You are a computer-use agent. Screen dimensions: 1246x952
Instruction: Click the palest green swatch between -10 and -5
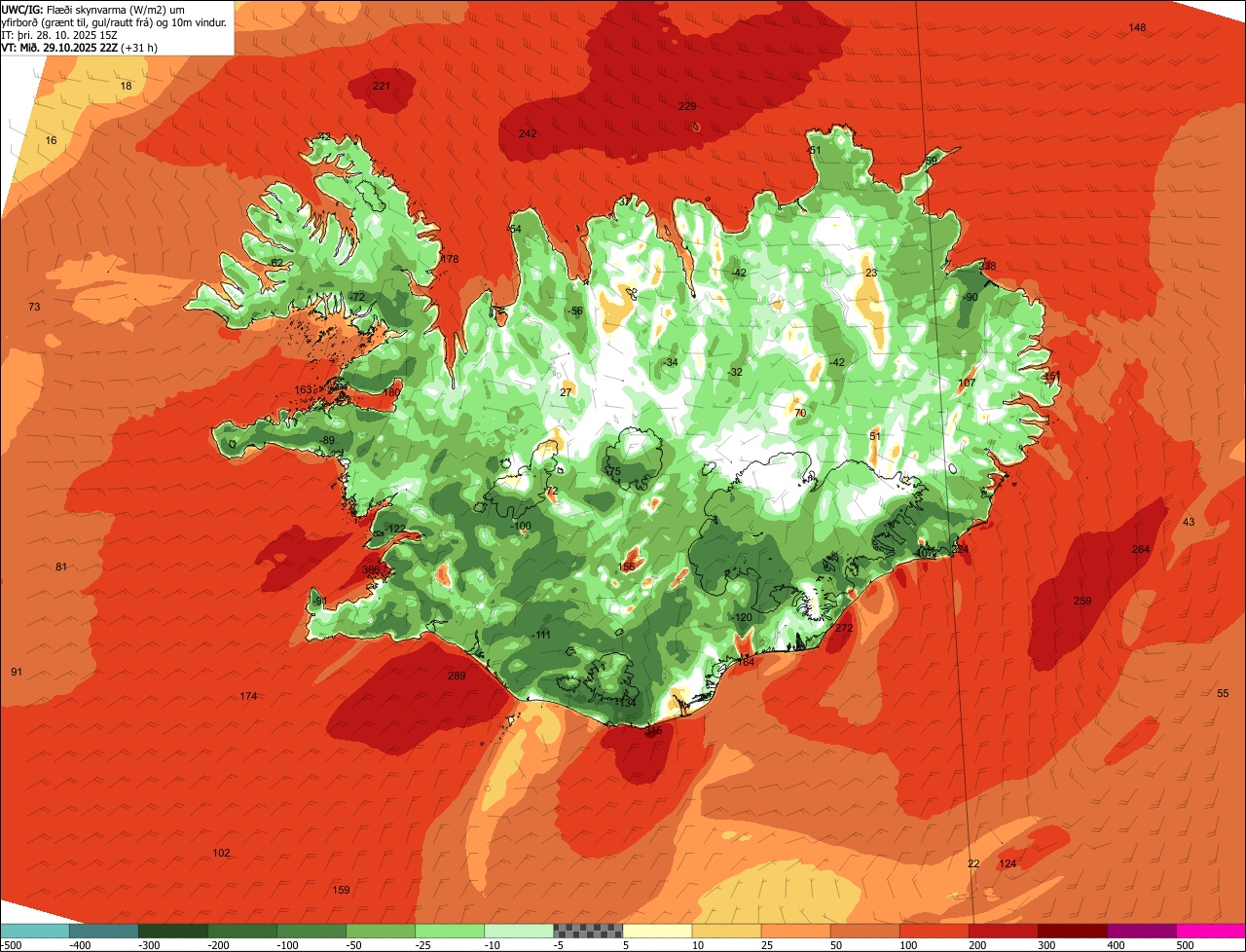pos(519,931)
